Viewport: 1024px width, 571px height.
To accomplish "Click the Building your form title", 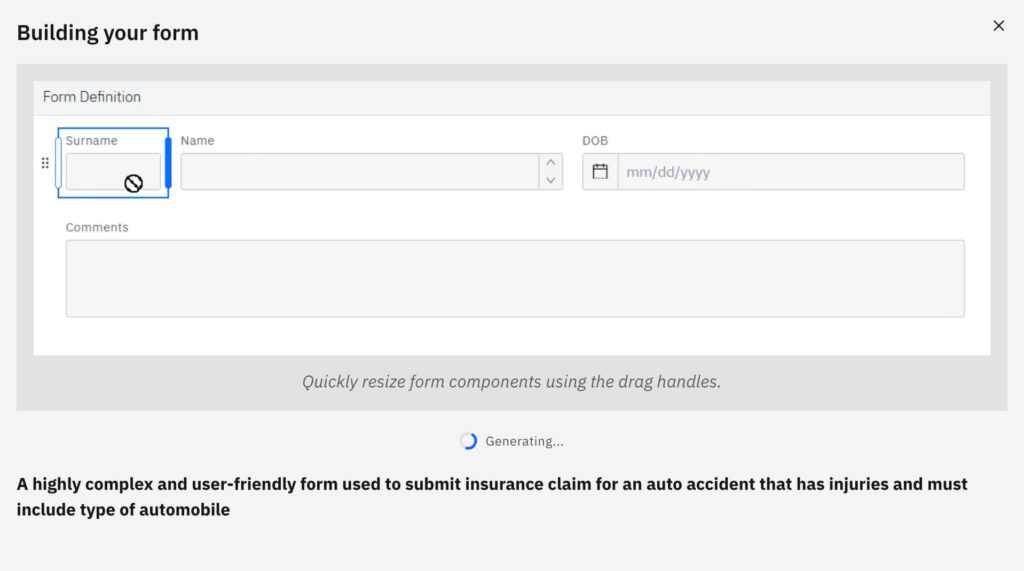I will [x=108, y=33].
